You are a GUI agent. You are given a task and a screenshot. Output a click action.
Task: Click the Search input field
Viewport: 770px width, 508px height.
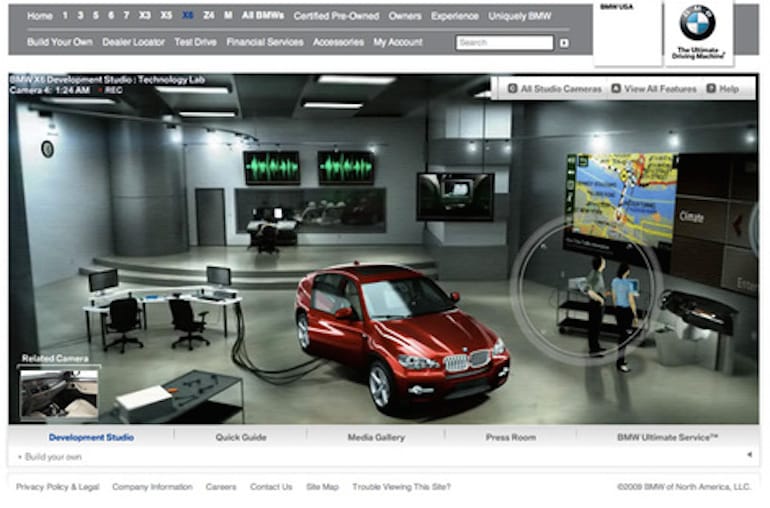click(x=504, y=43)
